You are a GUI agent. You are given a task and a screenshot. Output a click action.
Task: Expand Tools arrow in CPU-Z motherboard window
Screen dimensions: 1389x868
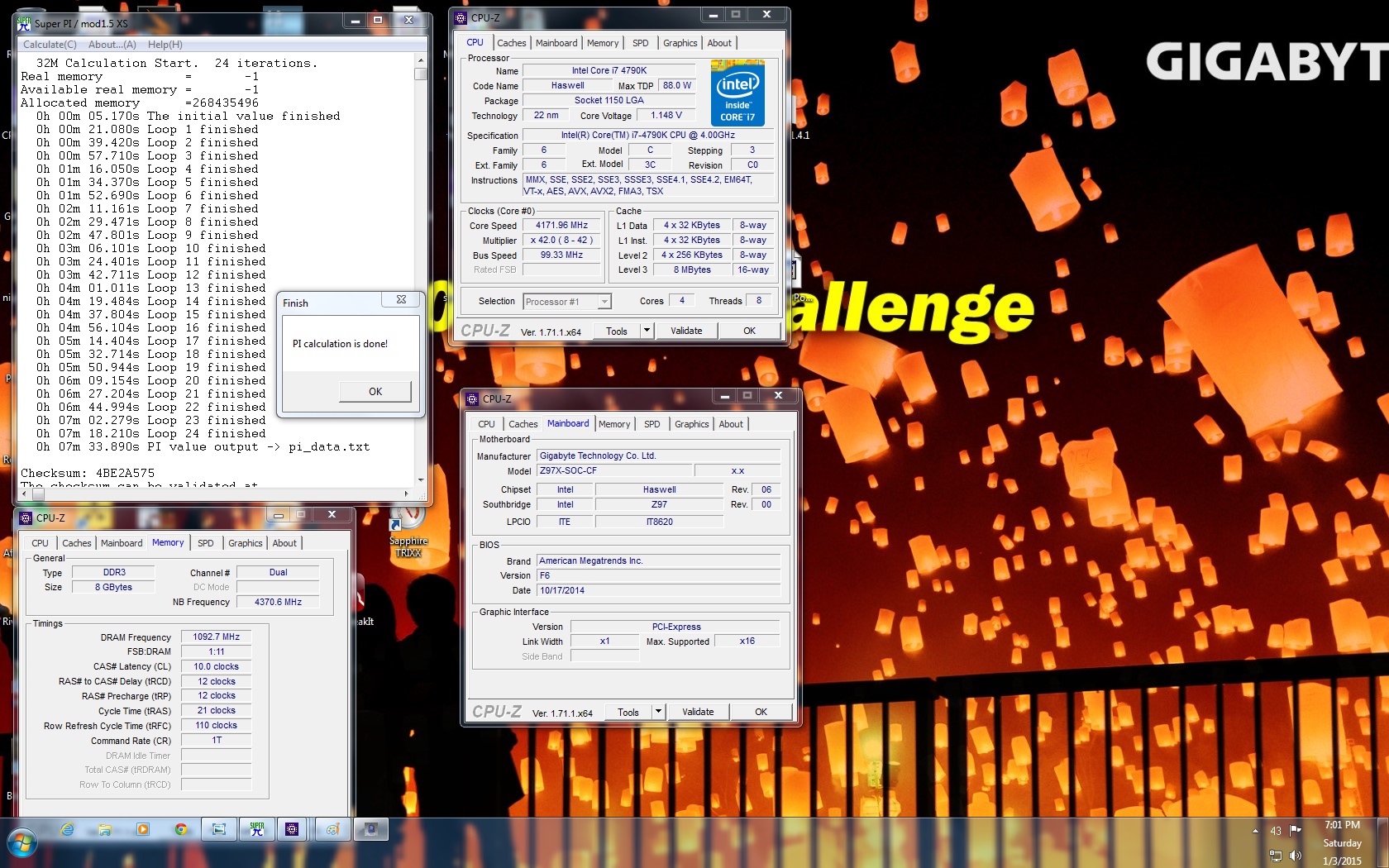(658, 712)
